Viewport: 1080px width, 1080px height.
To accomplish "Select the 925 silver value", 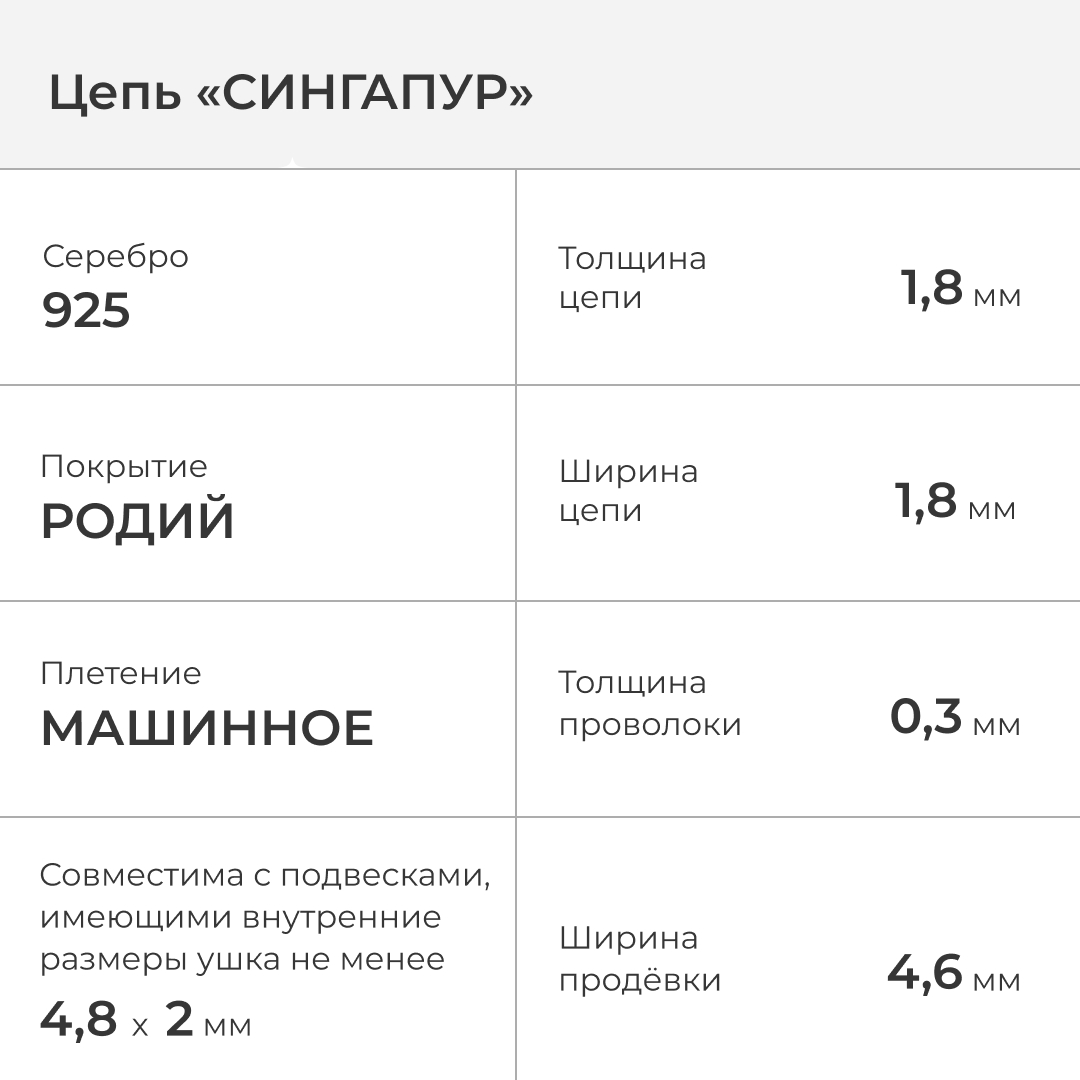I will click(x=86, y=311).
